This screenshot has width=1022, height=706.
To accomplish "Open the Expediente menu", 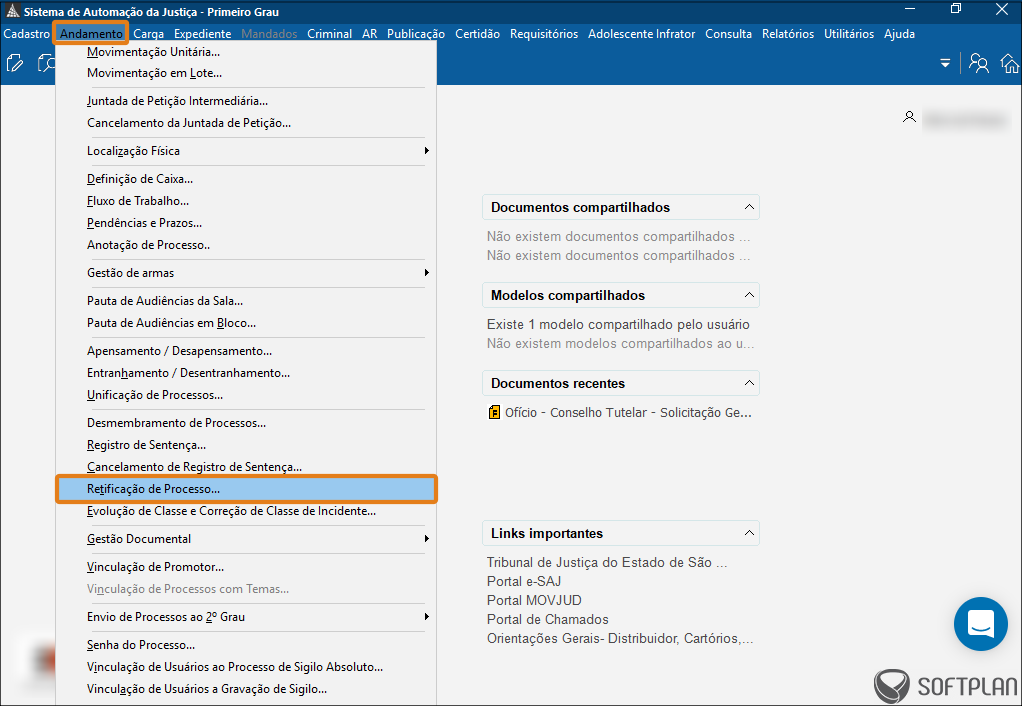I will click(202, 34).
